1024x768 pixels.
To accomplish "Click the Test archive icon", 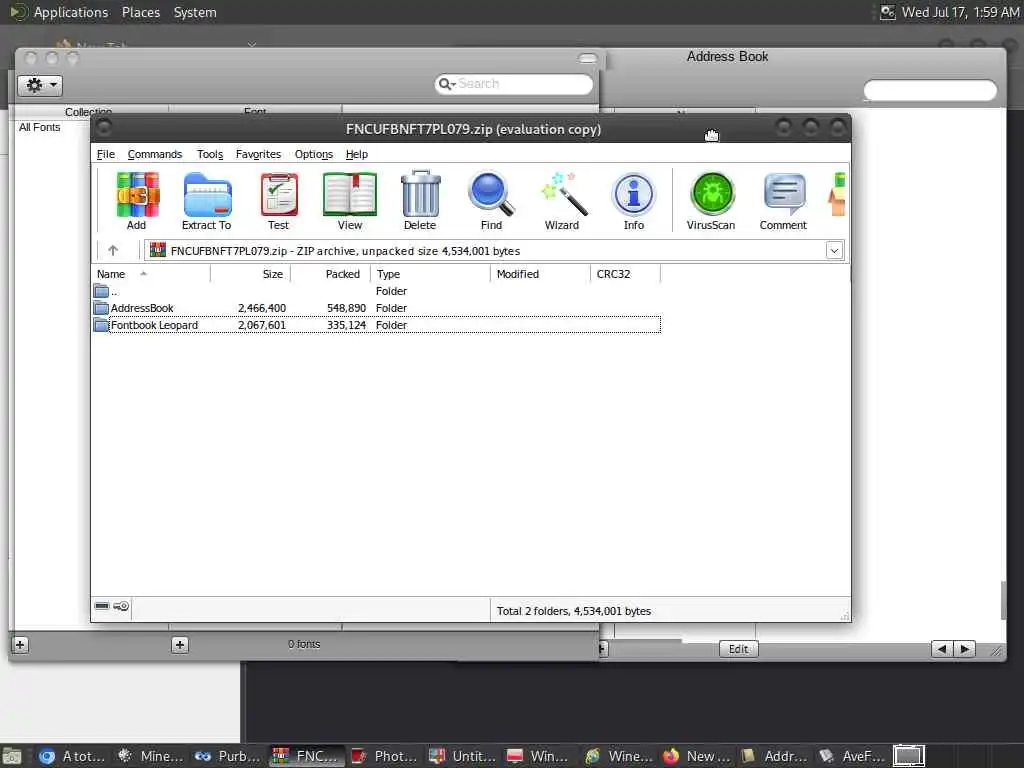I will point(279,194).
